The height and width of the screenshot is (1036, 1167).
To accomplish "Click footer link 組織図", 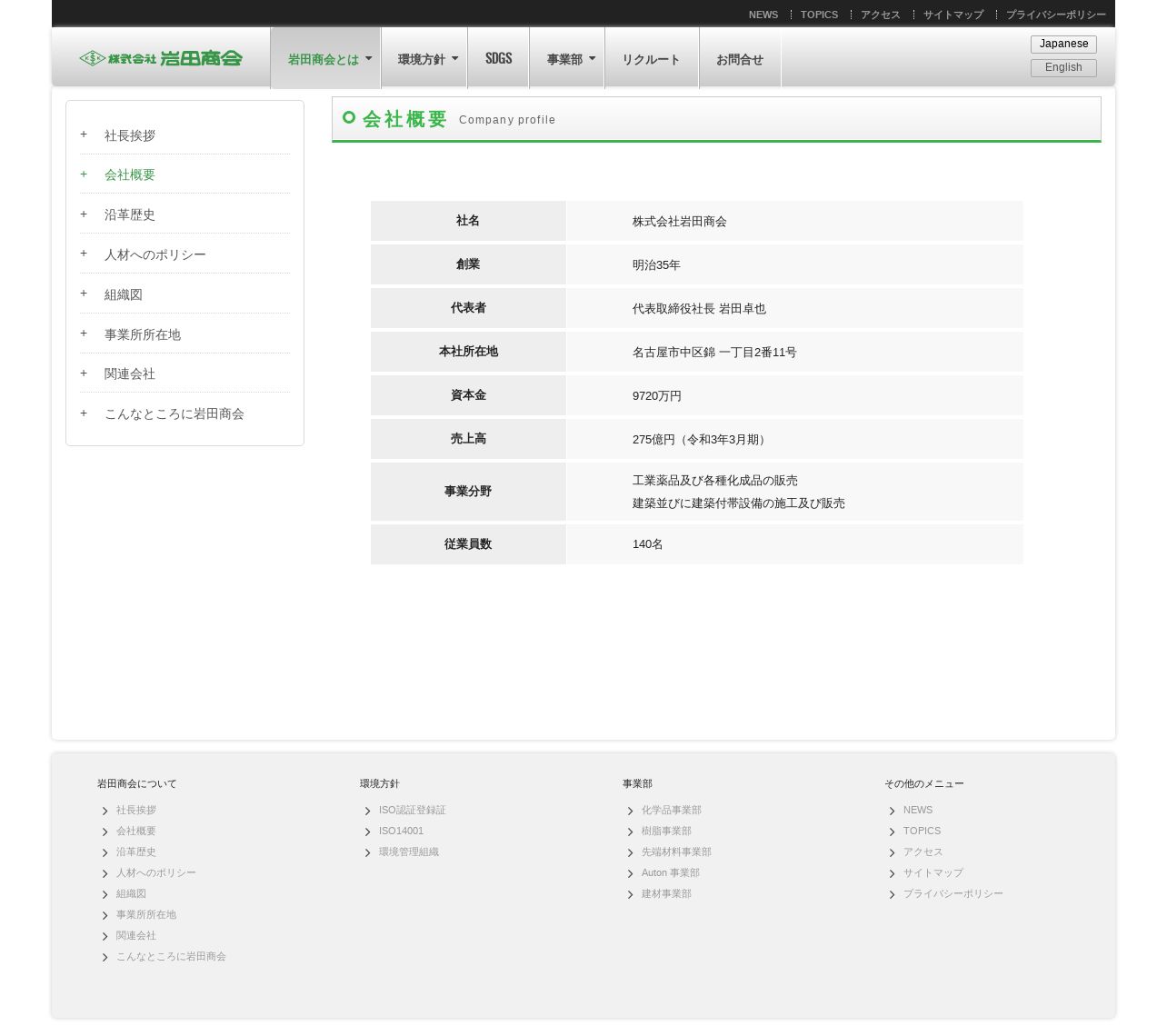I will [131, 893].
